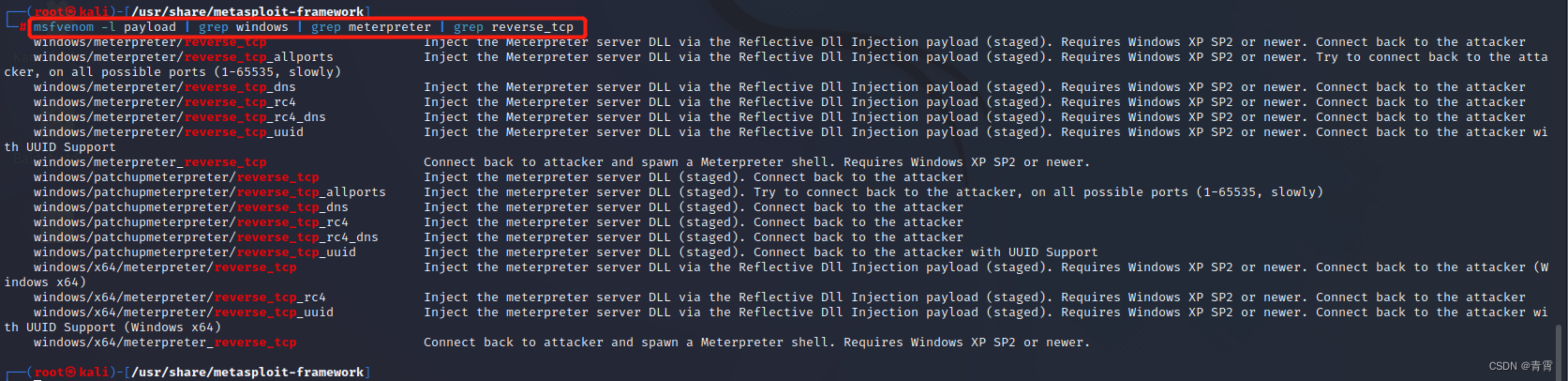Click windows/x64/meterpreter/reverse_tcp_rc4 payload name

pyautogui.click(x=180, y=297)
